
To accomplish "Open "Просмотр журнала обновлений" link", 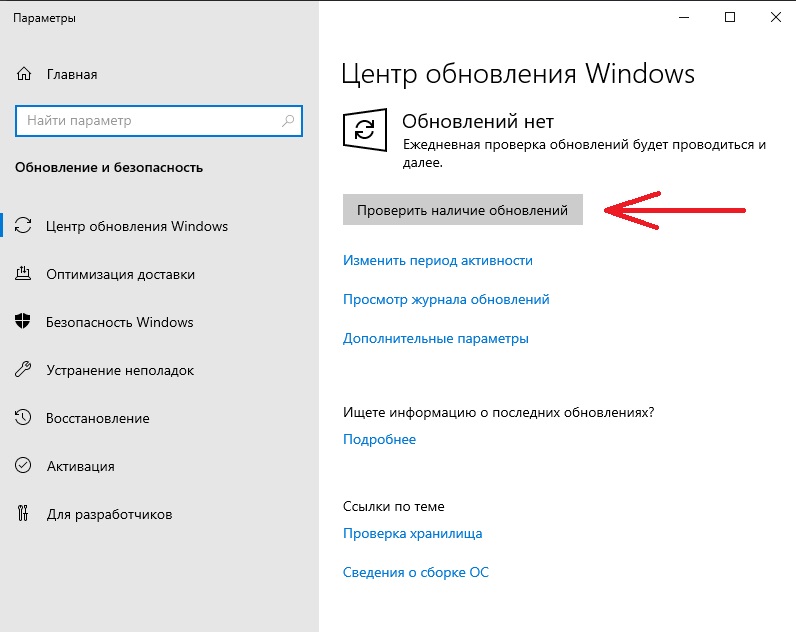I will click(x=446, y=299).
